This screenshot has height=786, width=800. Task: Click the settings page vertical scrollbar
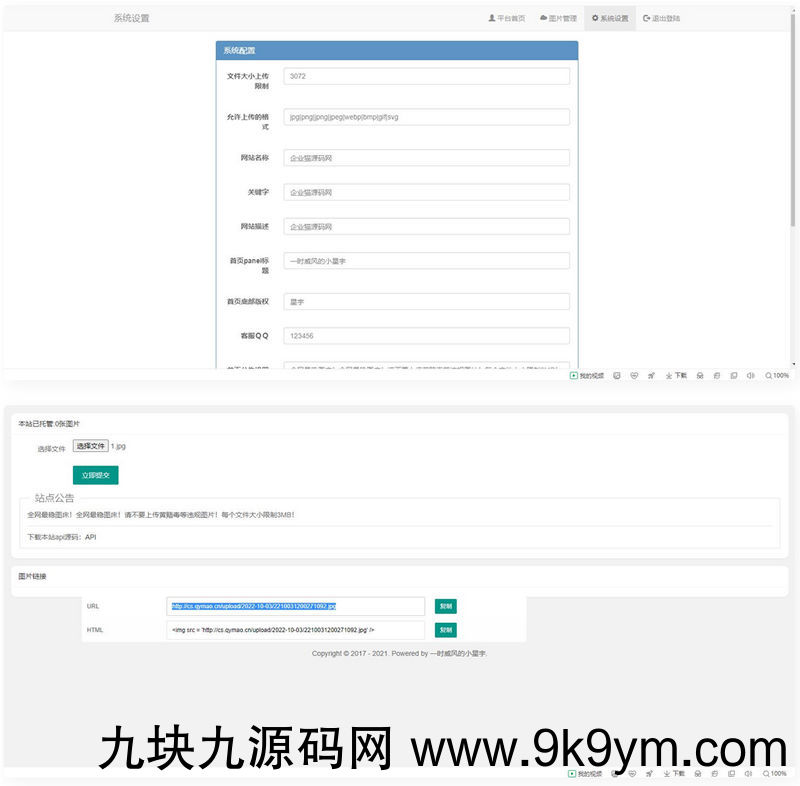(x=794, y=120)
